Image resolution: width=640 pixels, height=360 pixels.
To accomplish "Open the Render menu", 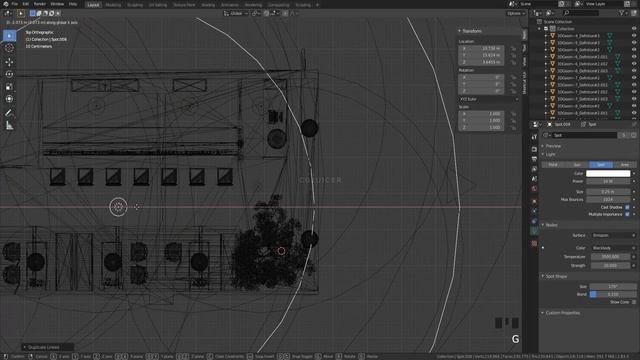I will click(x=40, y=4).
